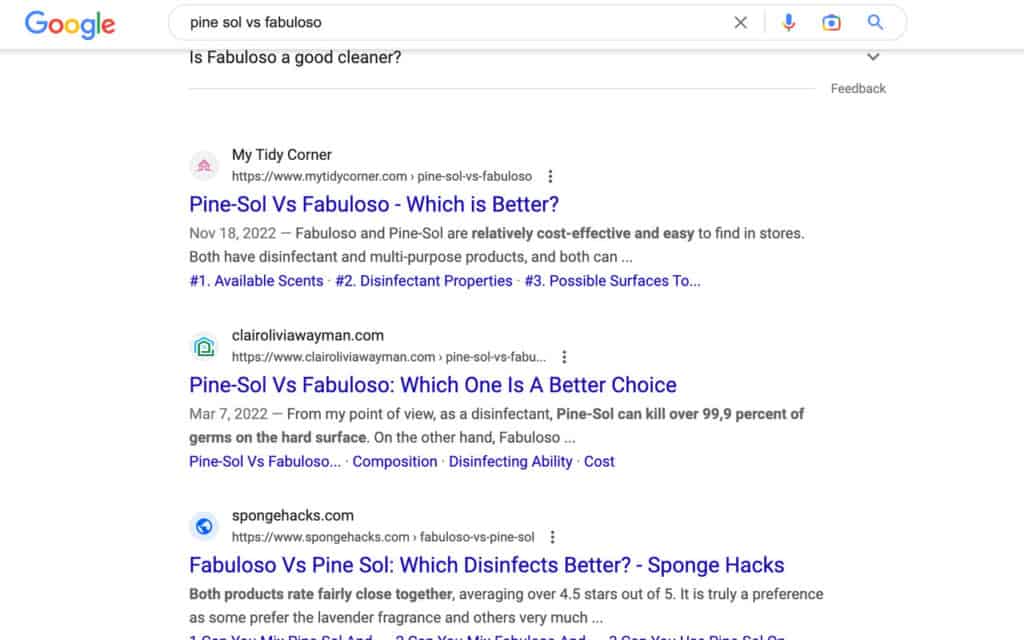Click the Feedback link
Screen dimensions: 1024x640
(858, 88)
